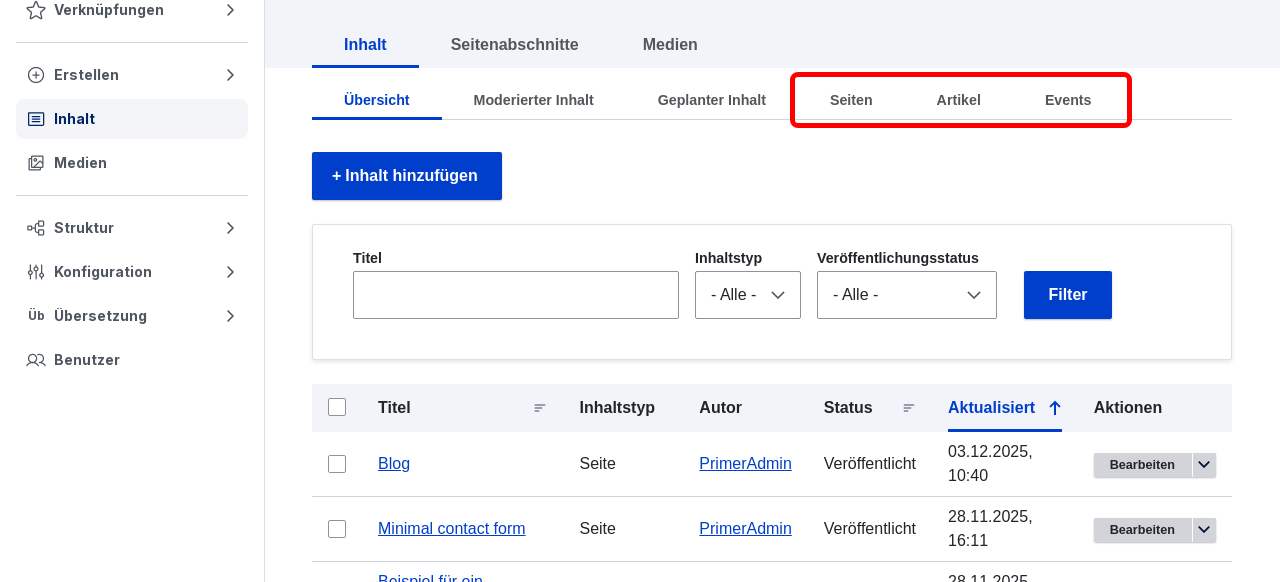The width and height of the screenshot is (1280, 582).
Task: Click the Konfiguration sliders icon
Action: (36, 272)
